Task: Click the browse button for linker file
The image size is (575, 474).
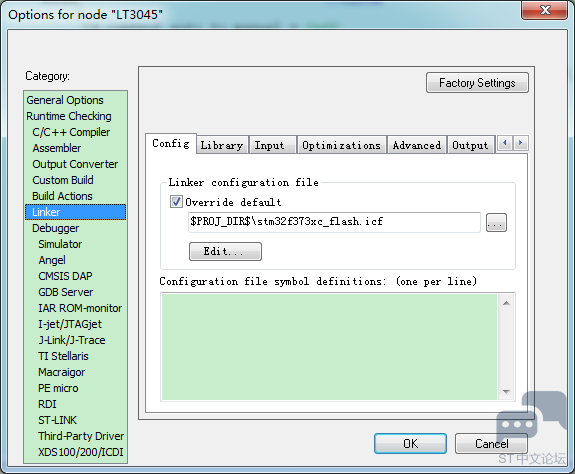Action: pyautogui.click(x=496, y=223)
